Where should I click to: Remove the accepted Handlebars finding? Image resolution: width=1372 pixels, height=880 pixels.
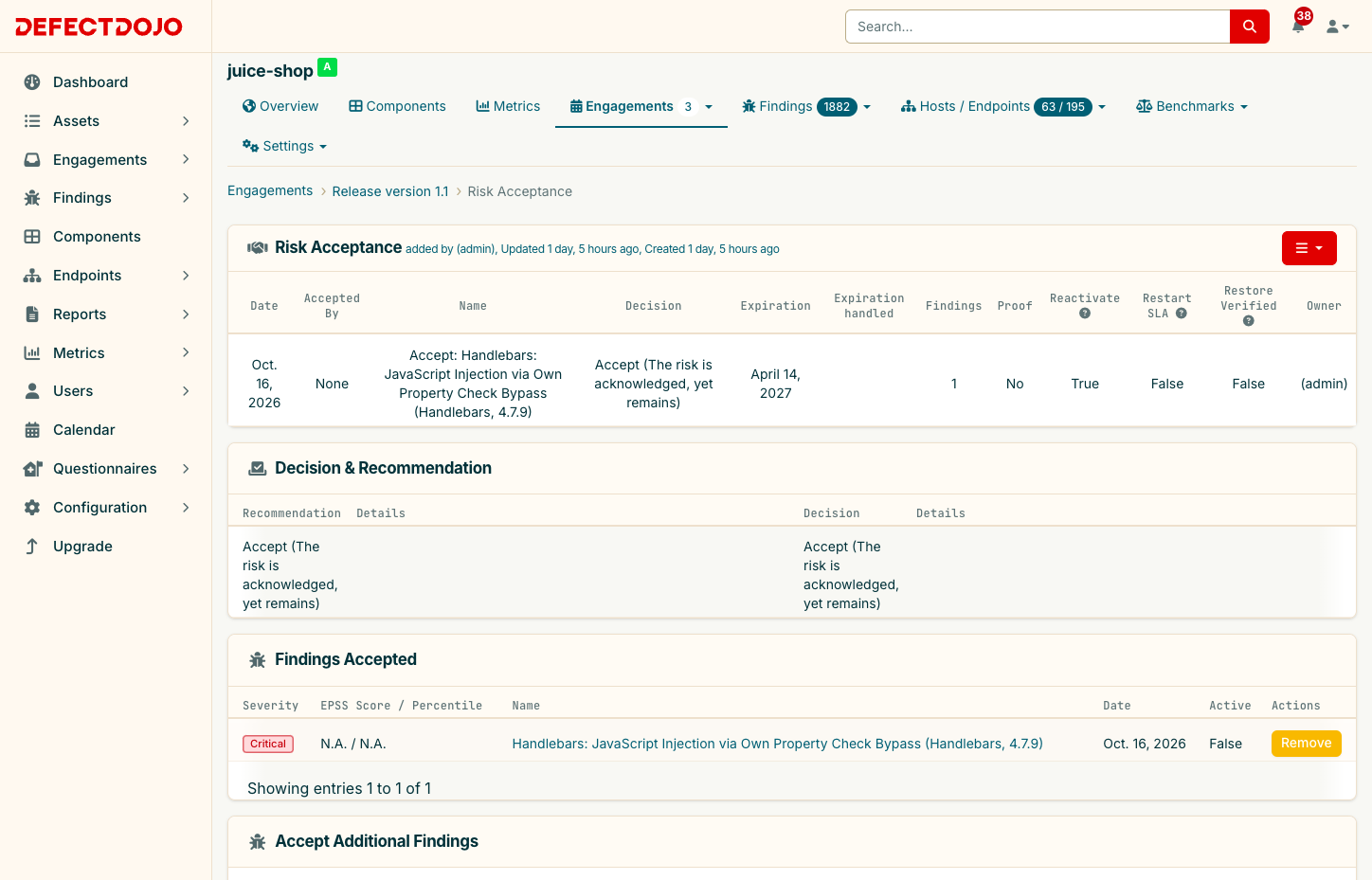tap(1306, 744)
